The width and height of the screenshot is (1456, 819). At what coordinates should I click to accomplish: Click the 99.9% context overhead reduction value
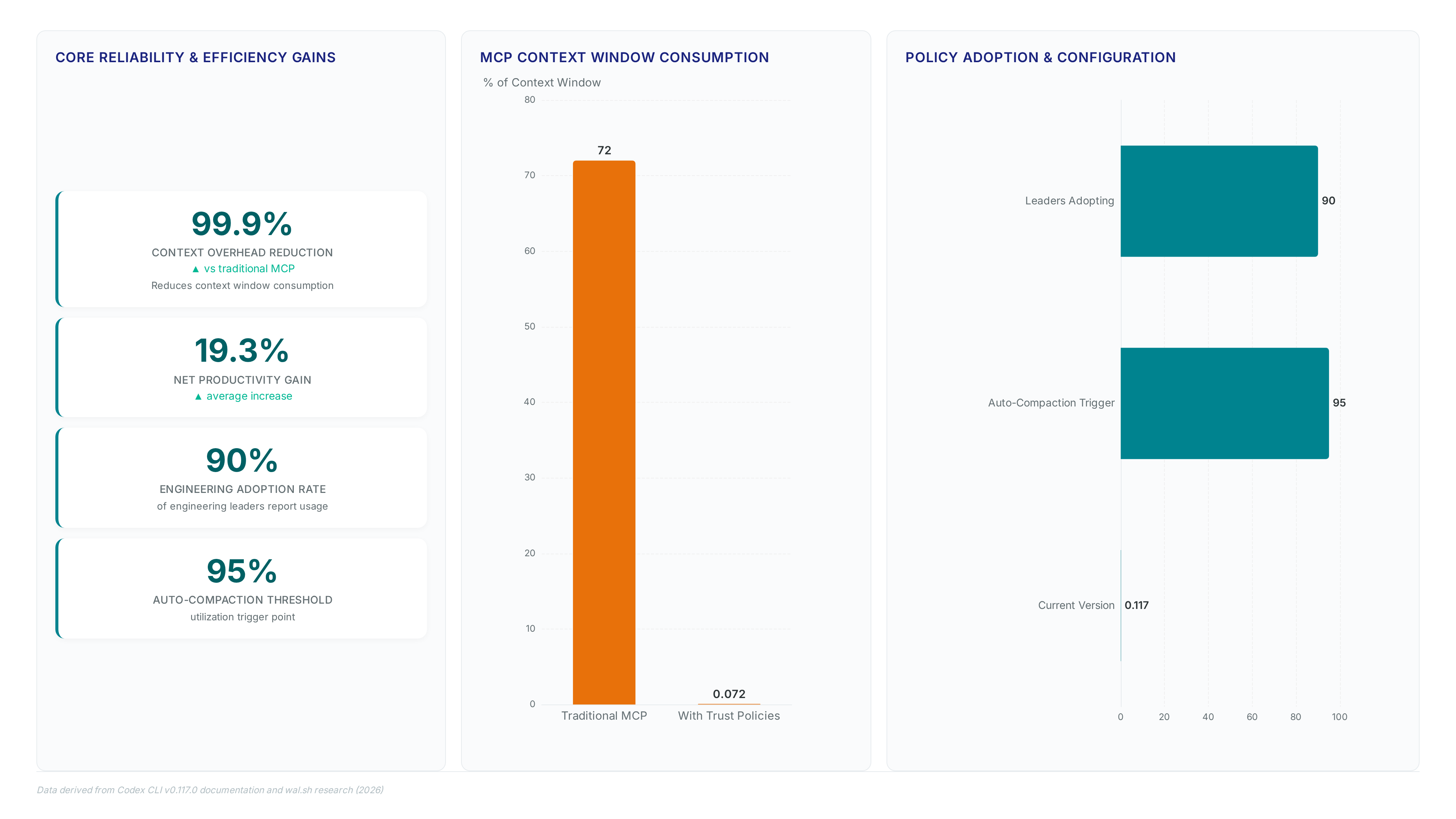click(242, 224)
